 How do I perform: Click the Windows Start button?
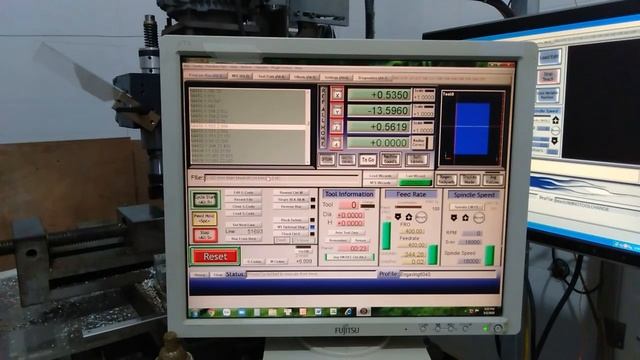[x=196, y=313]
